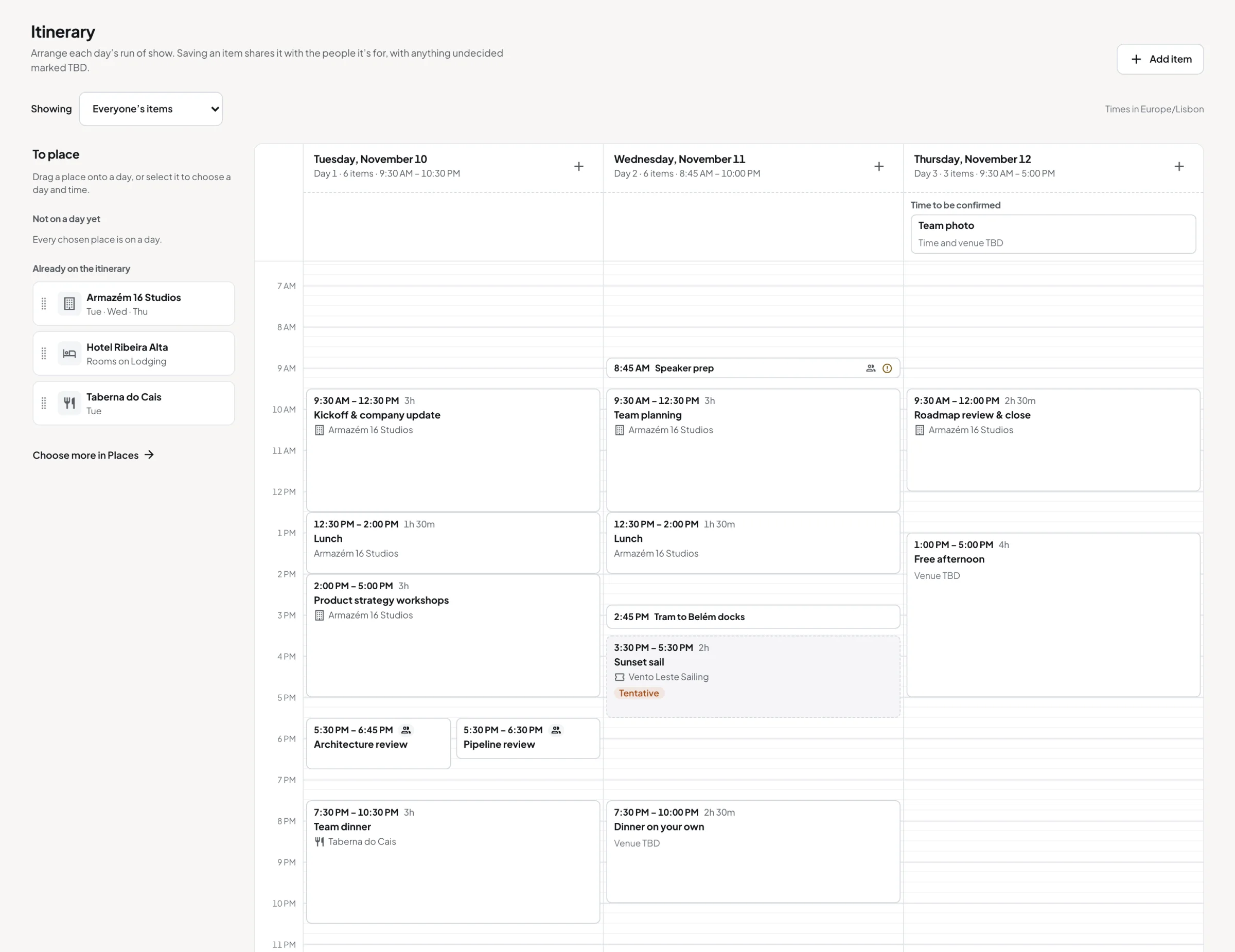Click warning icon on Speaker prep item
The width and height of the screenshot is (1235, 952).
pos(887,368)
